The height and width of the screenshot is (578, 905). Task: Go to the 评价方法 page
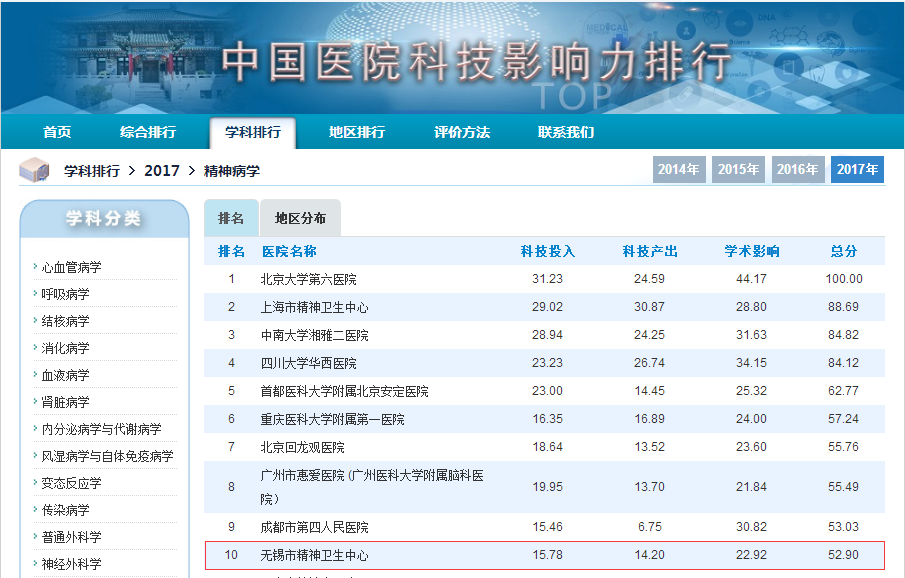tap(462, 132)
